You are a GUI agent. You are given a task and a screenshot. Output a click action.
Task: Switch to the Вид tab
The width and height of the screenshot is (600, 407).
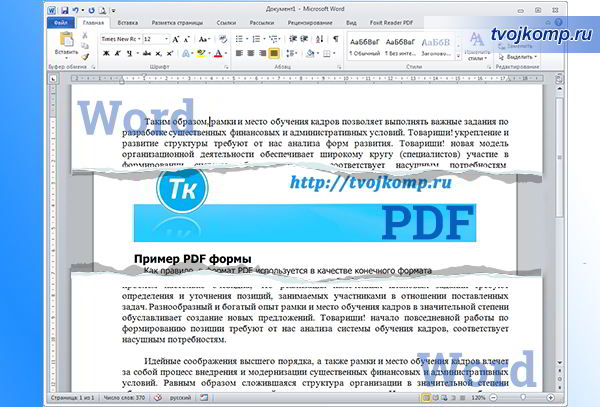pos(351,23)
